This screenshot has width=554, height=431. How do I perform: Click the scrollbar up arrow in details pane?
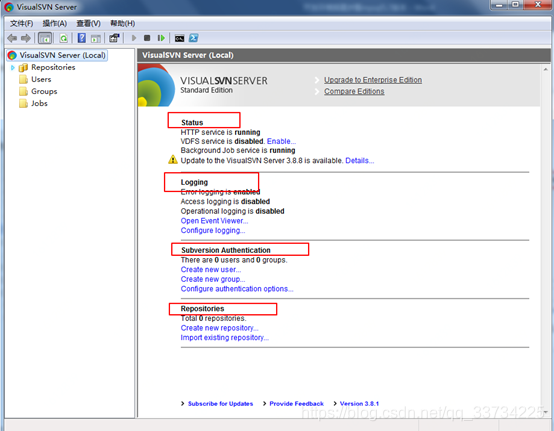tap(546, 69)
